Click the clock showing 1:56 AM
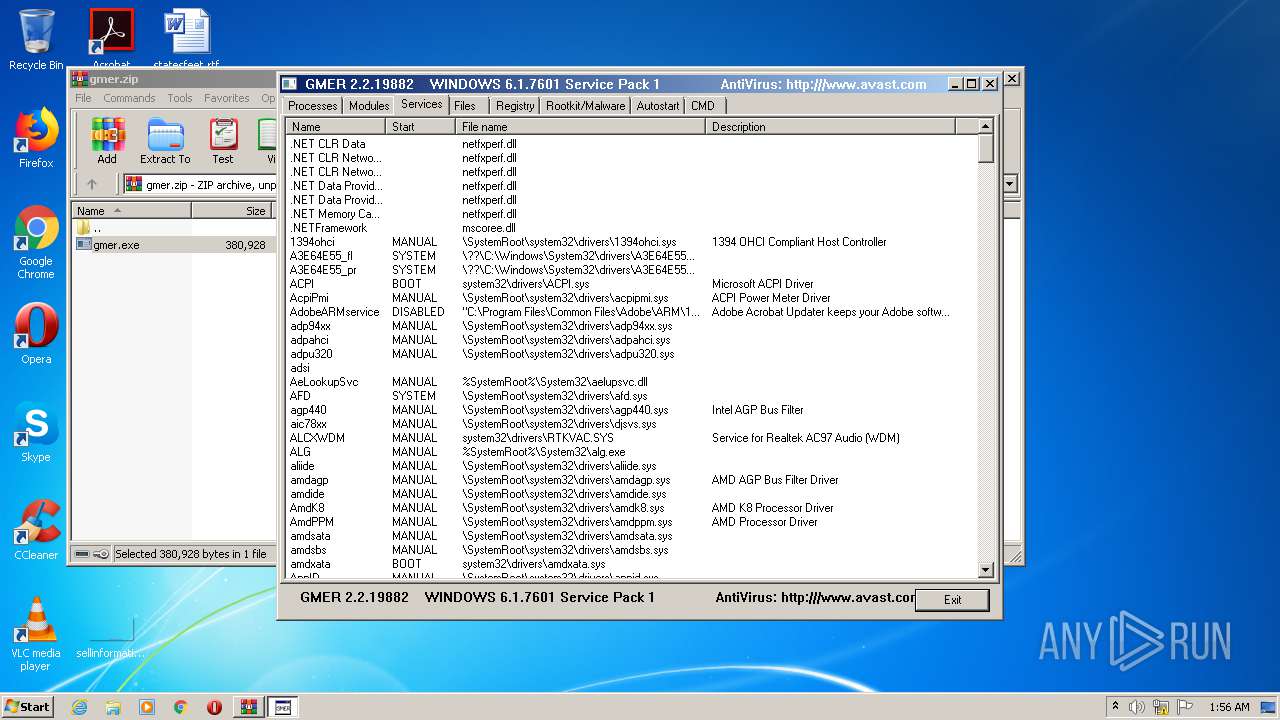 (x=1229, y=707)
